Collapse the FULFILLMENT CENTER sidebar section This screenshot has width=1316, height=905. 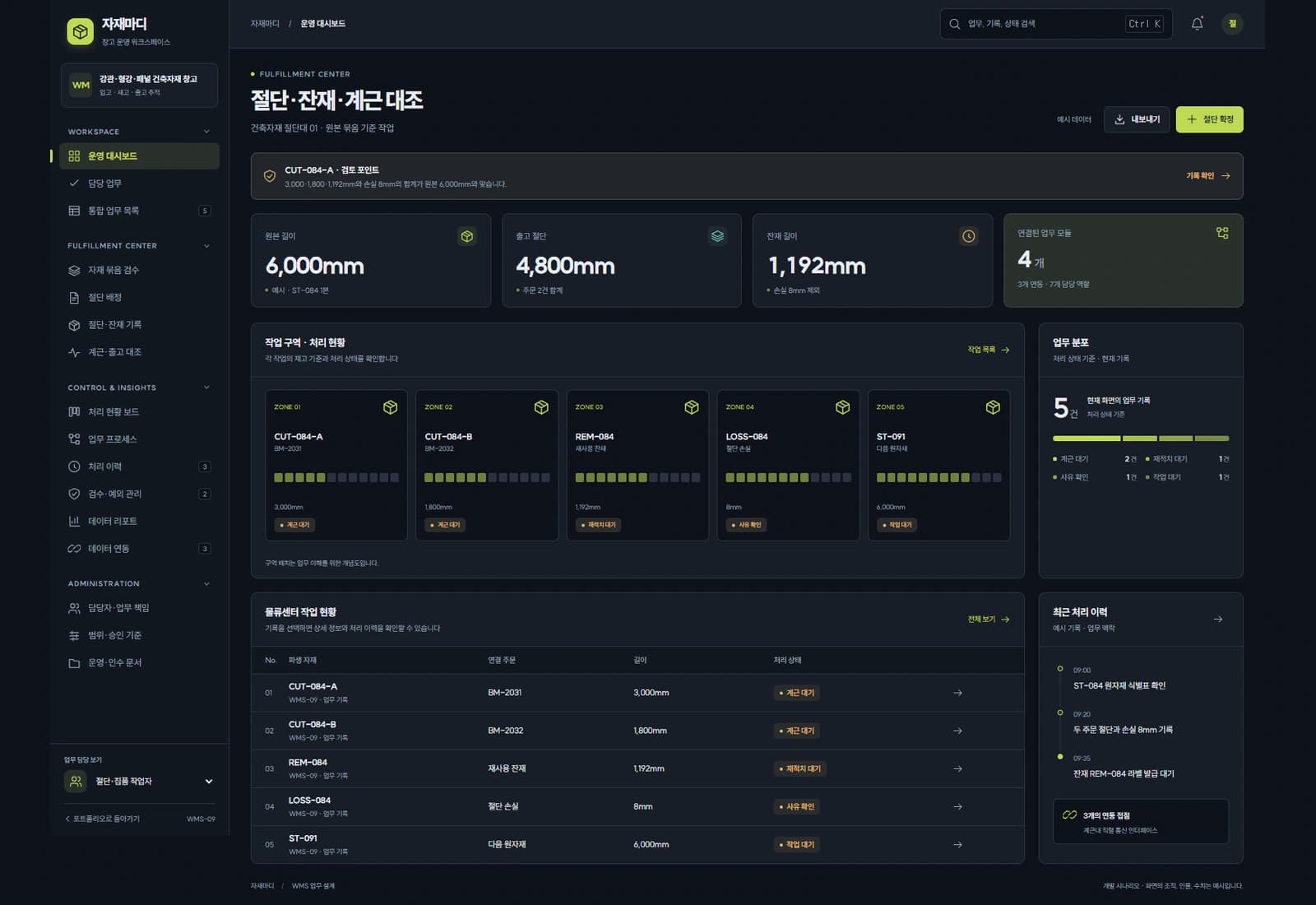click(x=206, y=246)
